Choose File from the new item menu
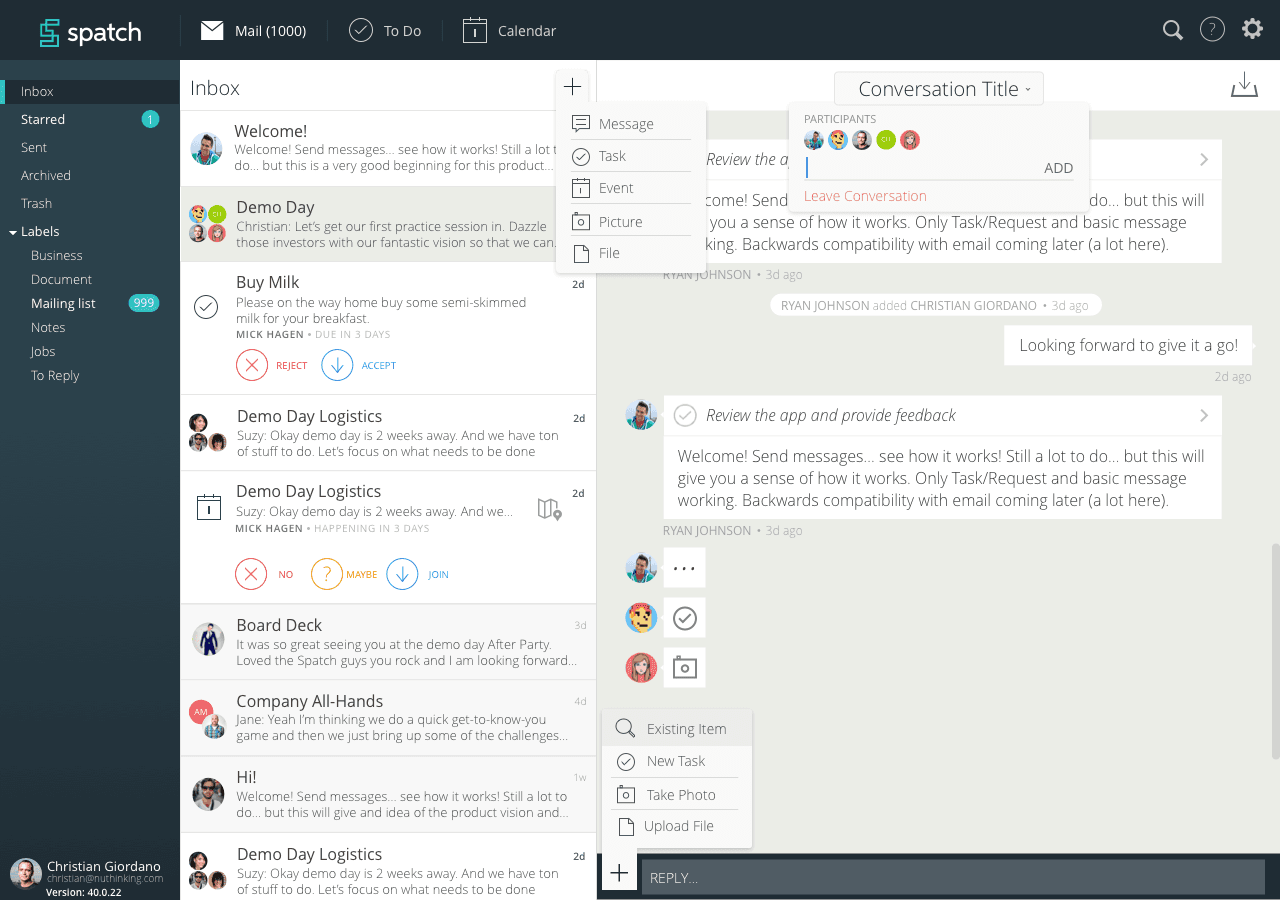 point(630,253)
